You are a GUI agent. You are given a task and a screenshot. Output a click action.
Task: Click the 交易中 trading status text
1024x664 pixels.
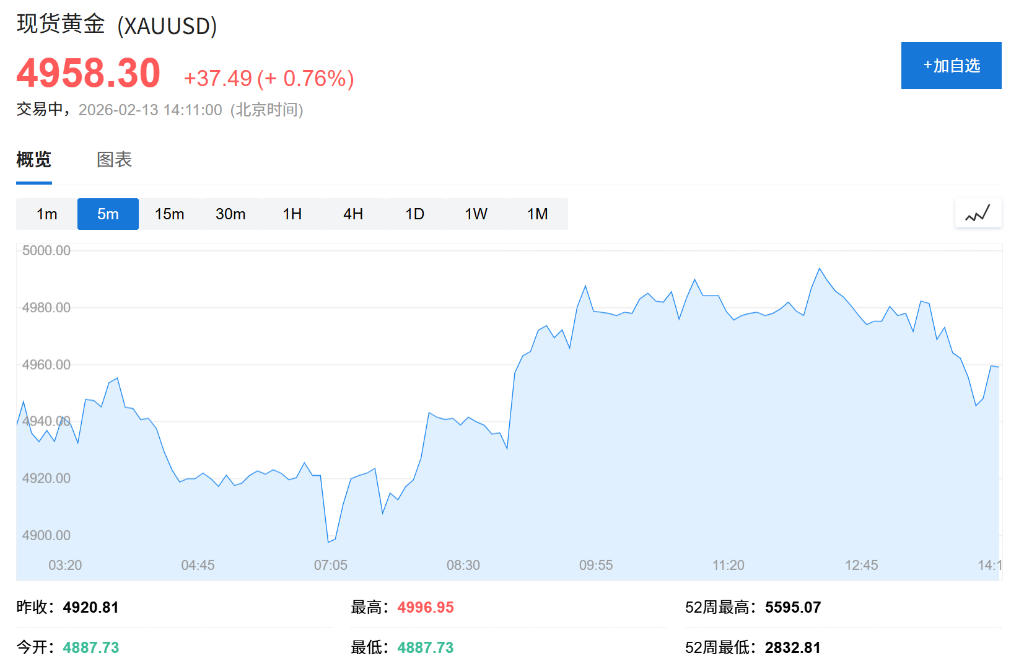coord(41,110)
